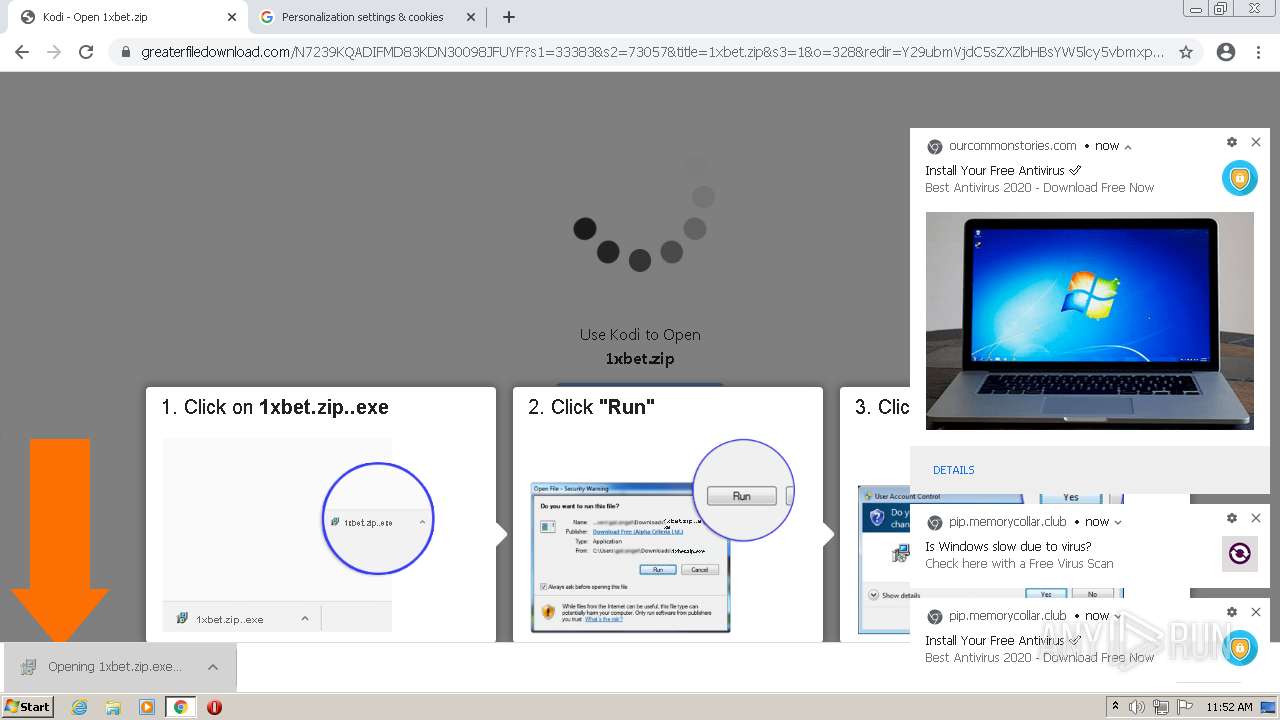
Task: Open settings gear on the bottom memorycollar notification
Action: [1232, 612]
